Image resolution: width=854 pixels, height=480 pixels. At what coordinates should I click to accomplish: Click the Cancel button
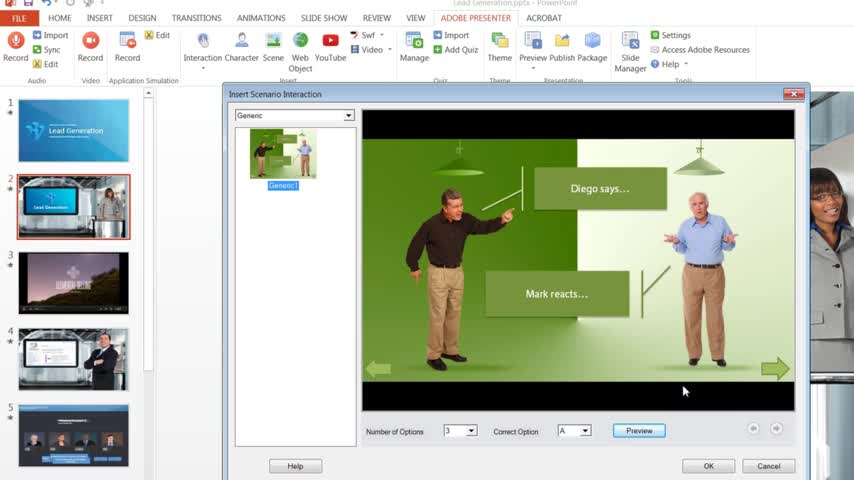768,466
